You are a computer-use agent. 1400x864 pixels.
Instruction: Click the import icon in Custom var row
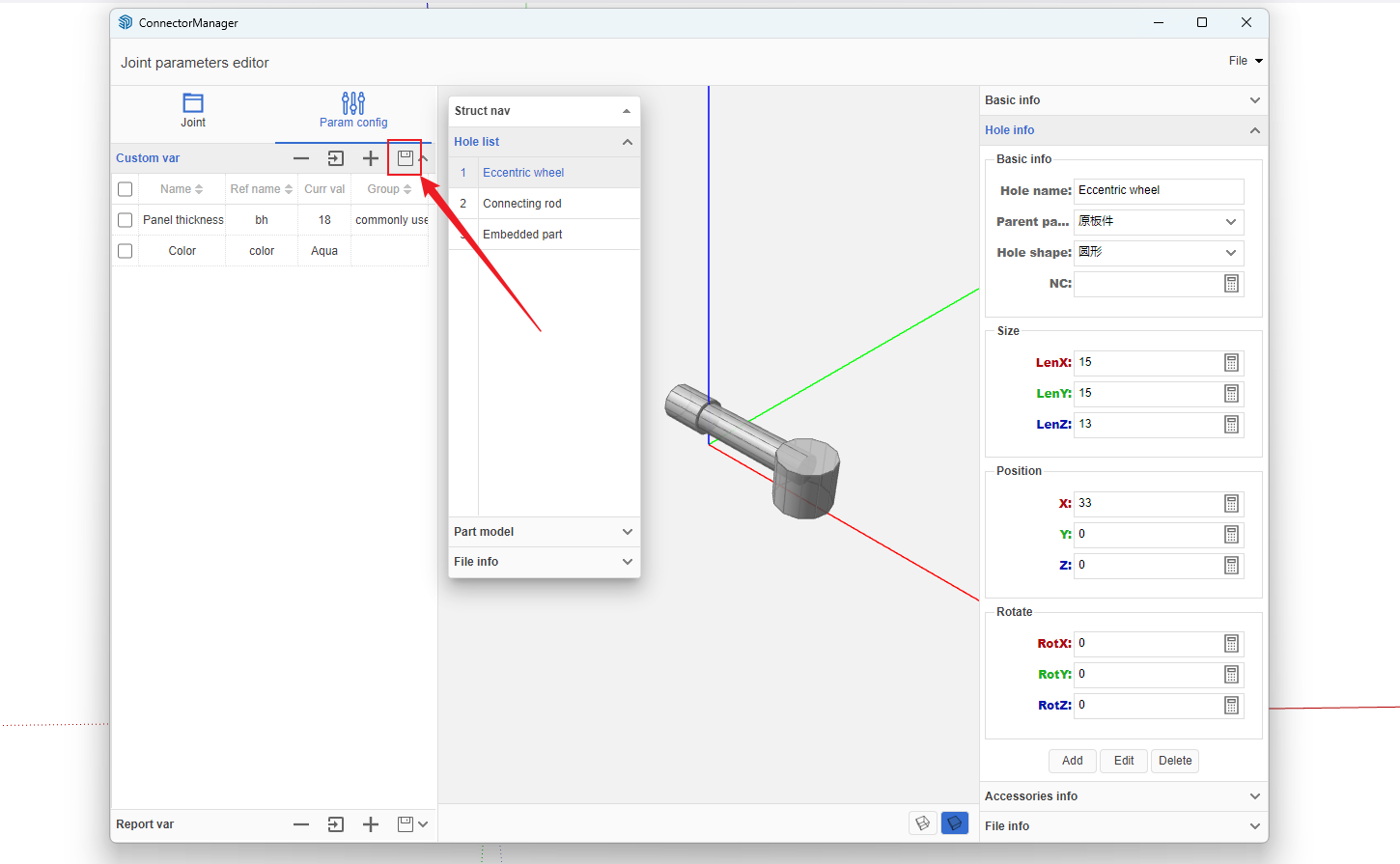point(336,158)
